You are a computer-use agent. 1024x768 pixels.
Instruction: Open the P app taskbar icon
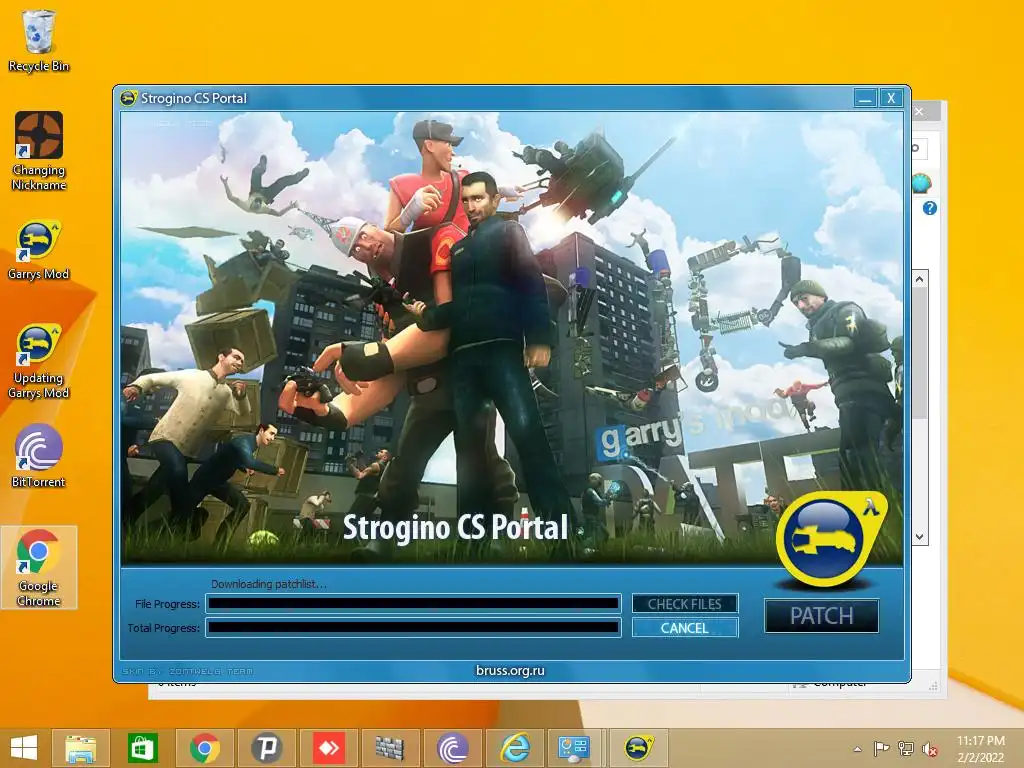266,748
